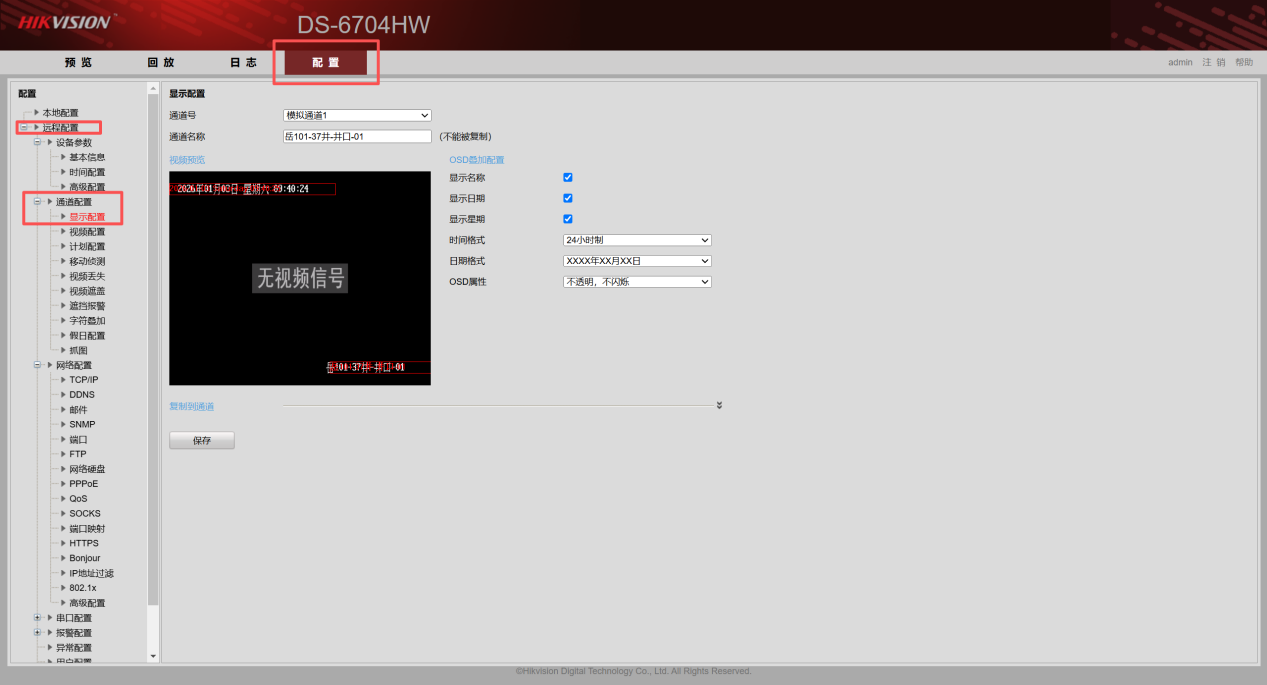Collapse the 远程配置 tree node minus icon

23,128
